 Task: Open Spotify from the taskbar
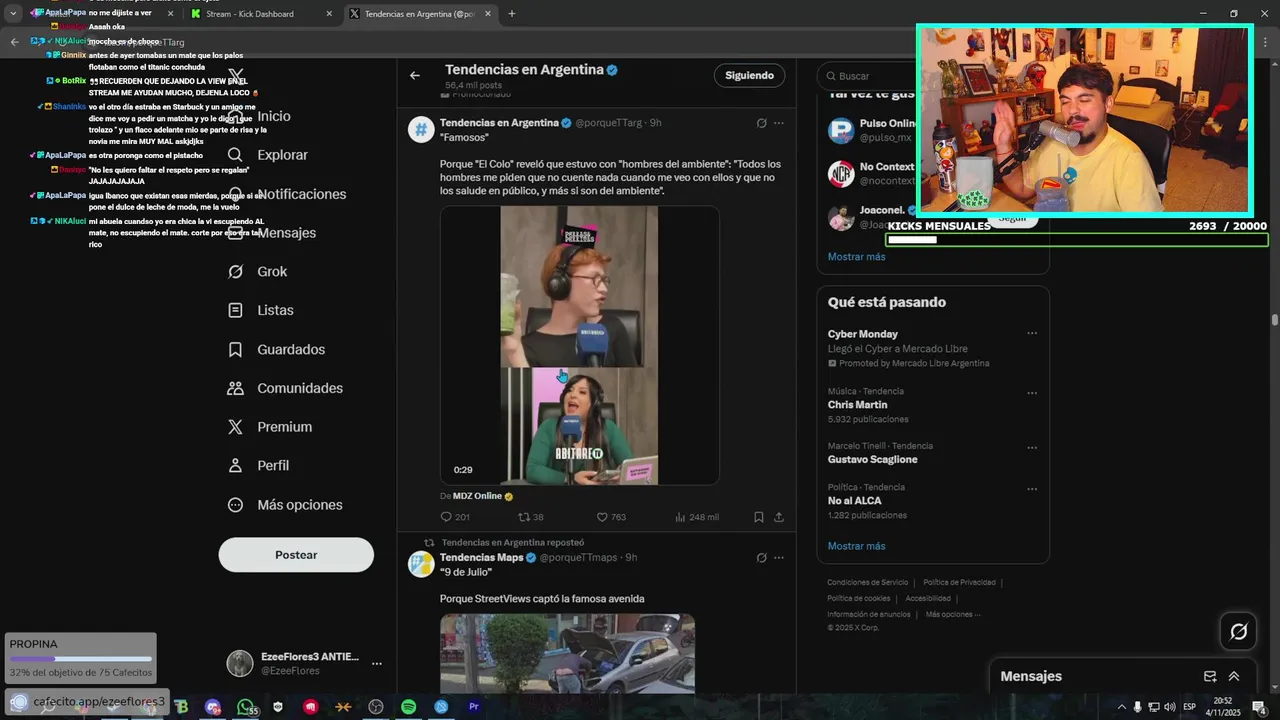tap(408, 707)
